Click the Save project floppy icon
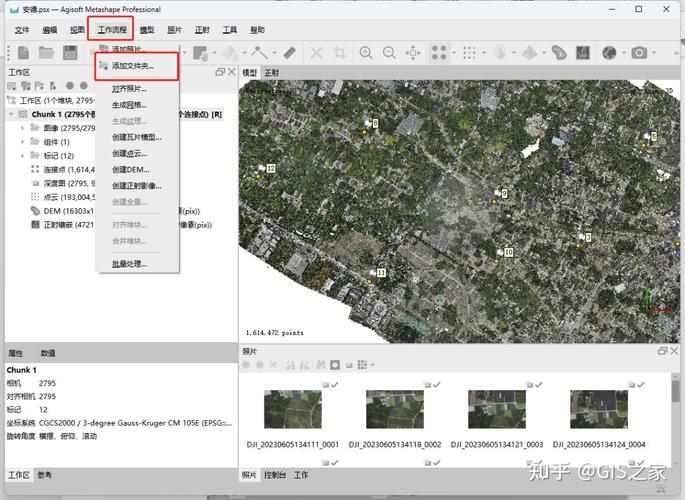Image resolution: width=685 pixels, height=500 pixels. click(70, 53)
